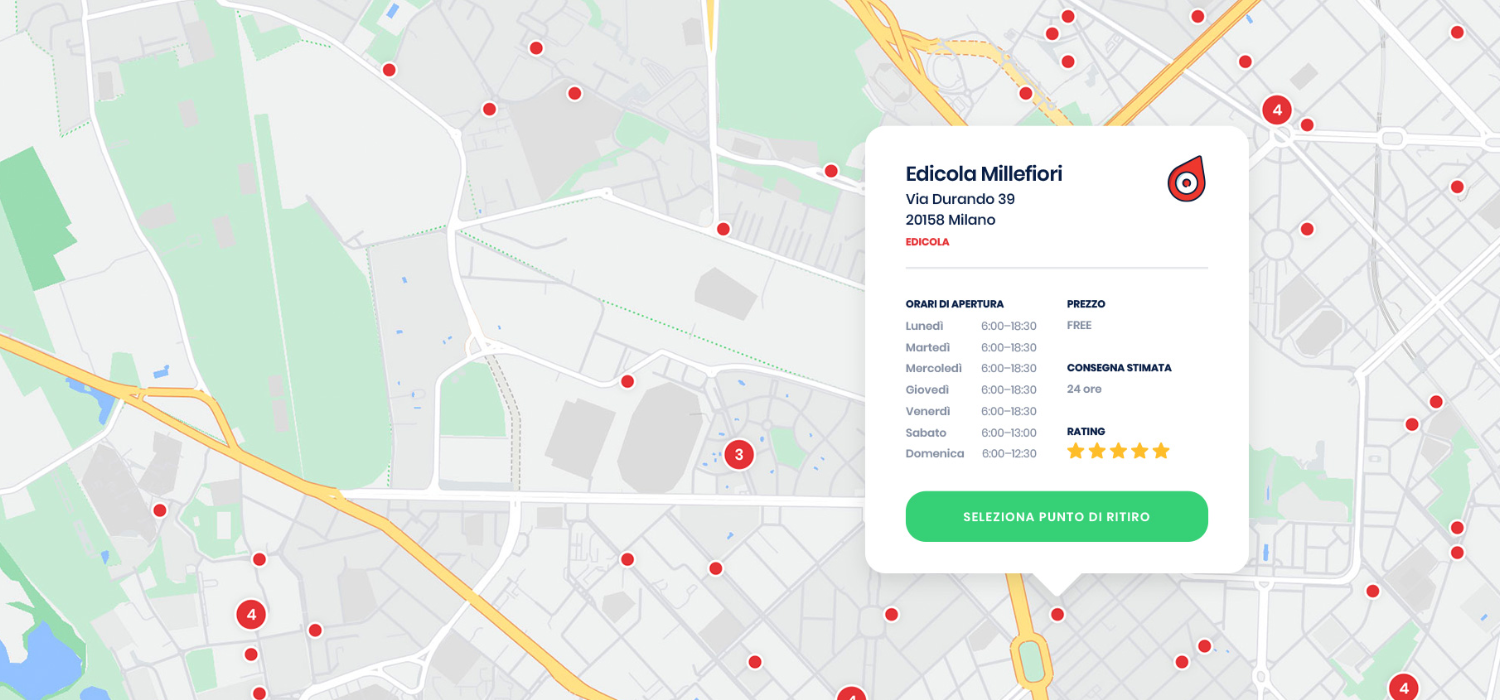Screen dimensions: 1500x700
Task: Click the red drop logo in the popup card
Action: point(1185,180)
